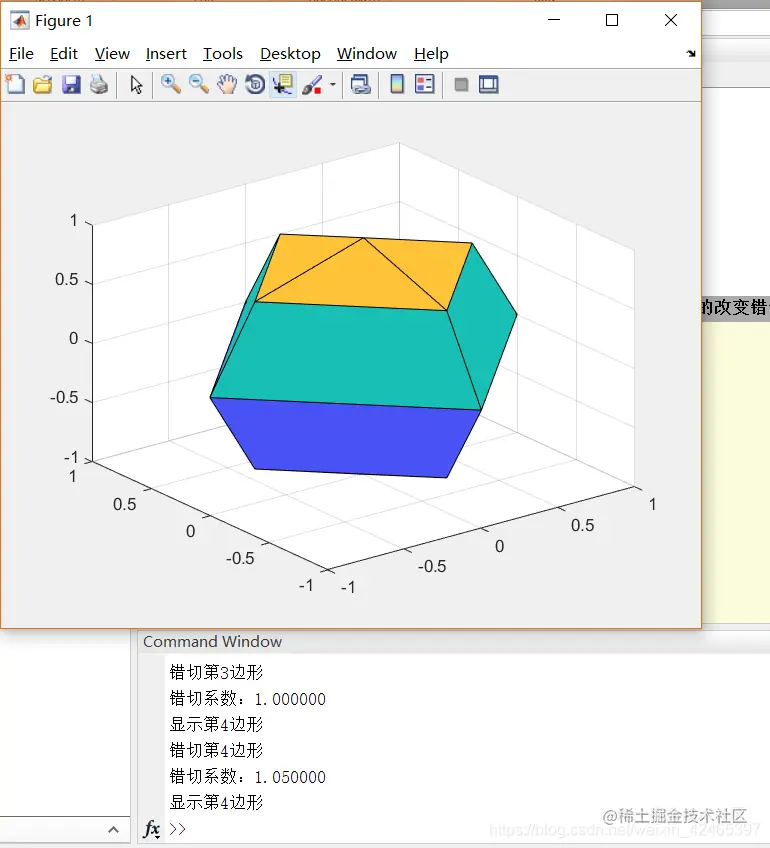Click the output line '错切第4边形'
Screen dimensions: 770x848
coord(216,750)
